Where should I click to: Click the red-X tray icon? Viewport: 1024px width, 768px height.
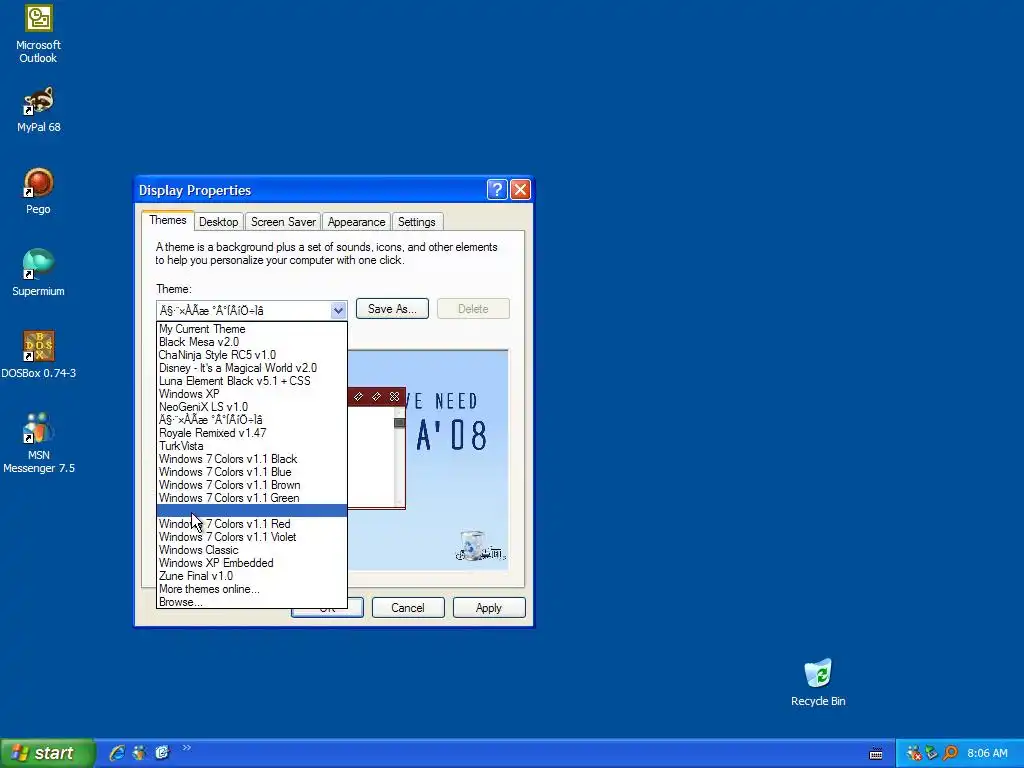point(914,753)
